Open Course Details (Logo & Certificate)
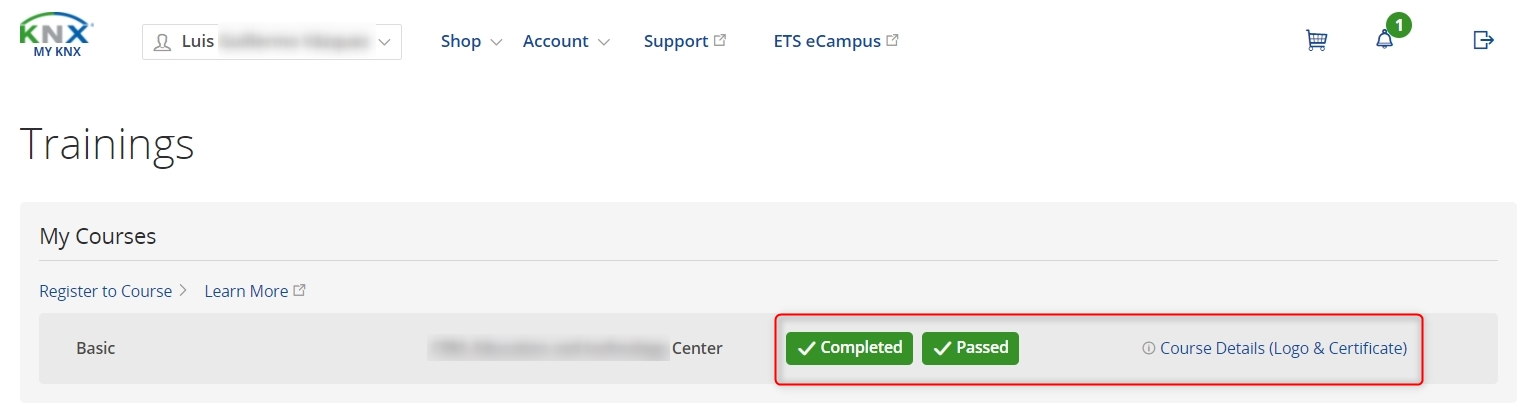 coord(1283,348)
